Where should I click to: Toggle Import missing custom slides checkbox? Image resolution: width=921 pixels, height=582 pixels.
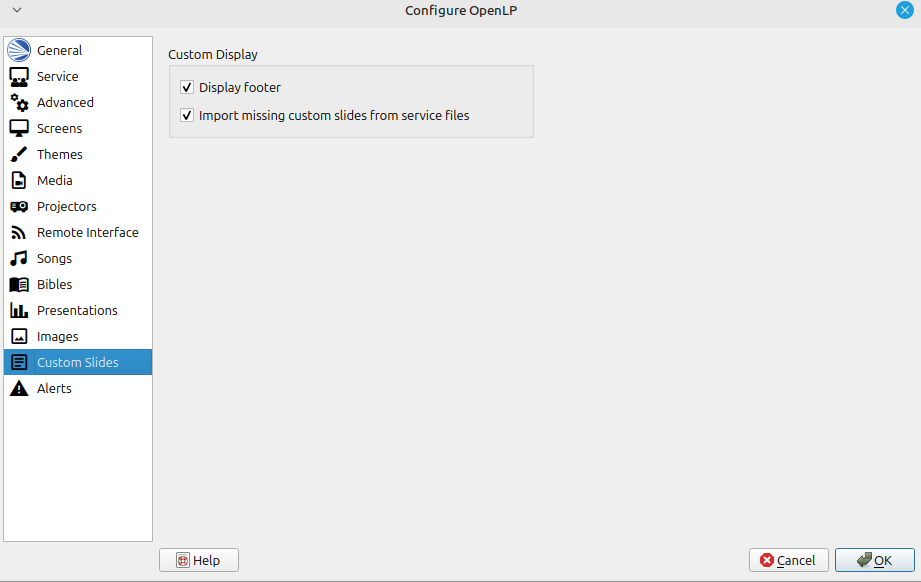(187, 116)
